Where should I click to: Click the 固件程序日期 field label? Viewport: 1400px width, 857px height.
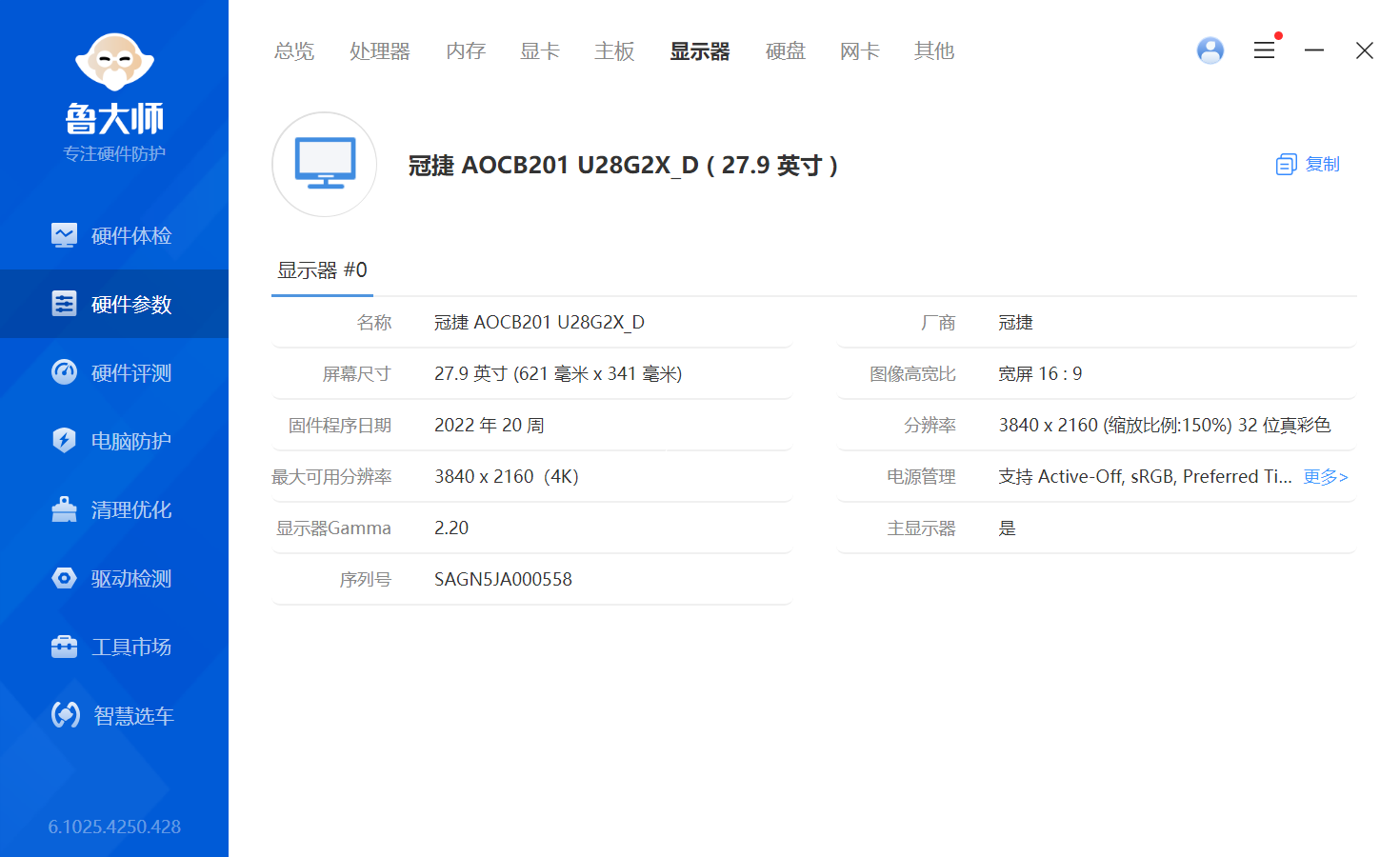coord(340,426)
